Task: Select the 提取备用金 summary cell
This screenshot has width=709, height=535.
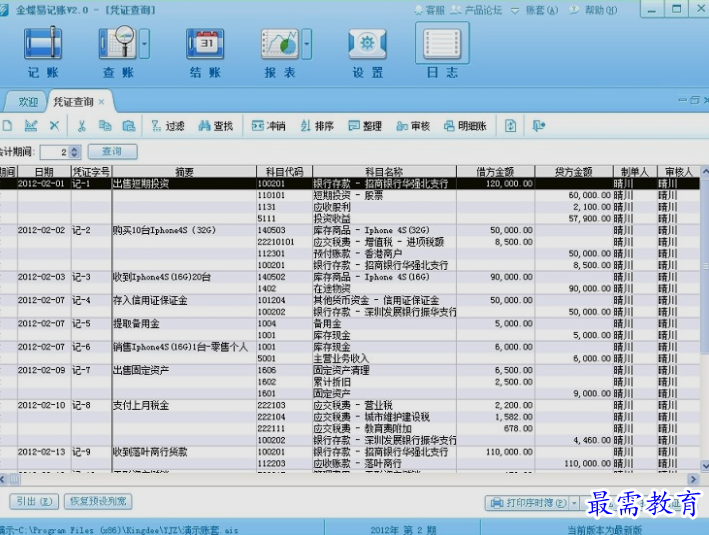Action: (184, 323)
